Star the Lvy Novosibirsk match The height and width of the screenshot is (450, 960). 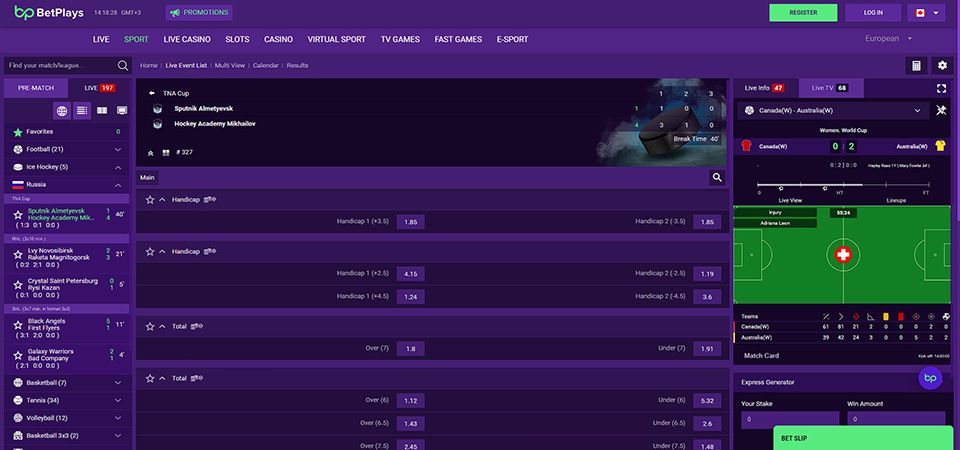coord(18,254)
